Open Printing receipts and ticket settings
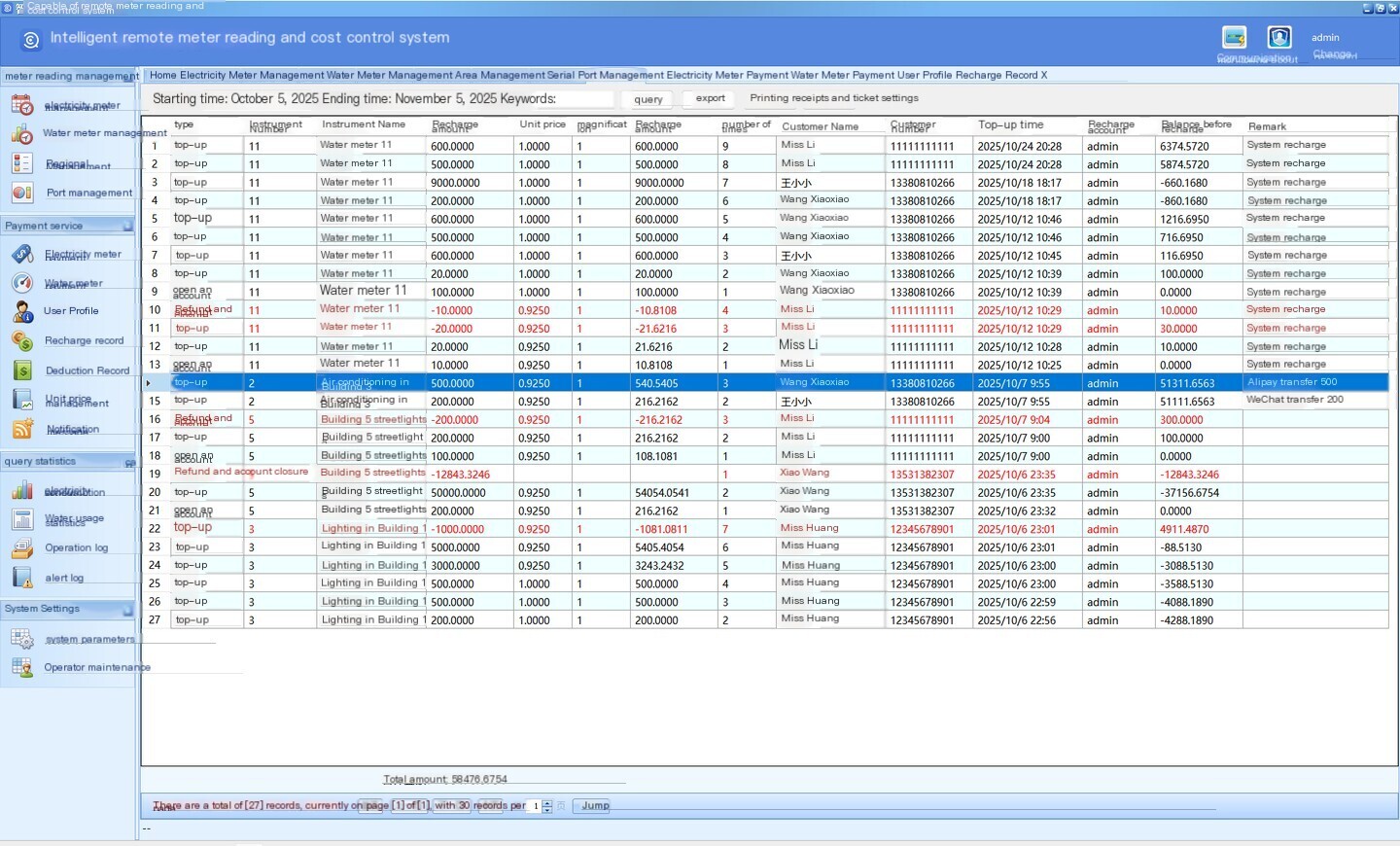This screenshot has width=1400, height=846. 834,98
